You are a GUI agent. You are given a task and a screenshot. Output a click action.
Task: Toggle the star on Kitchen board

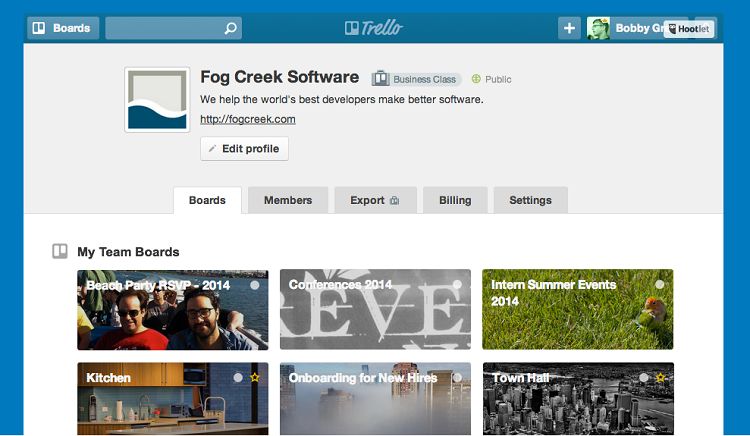point(255,378)
